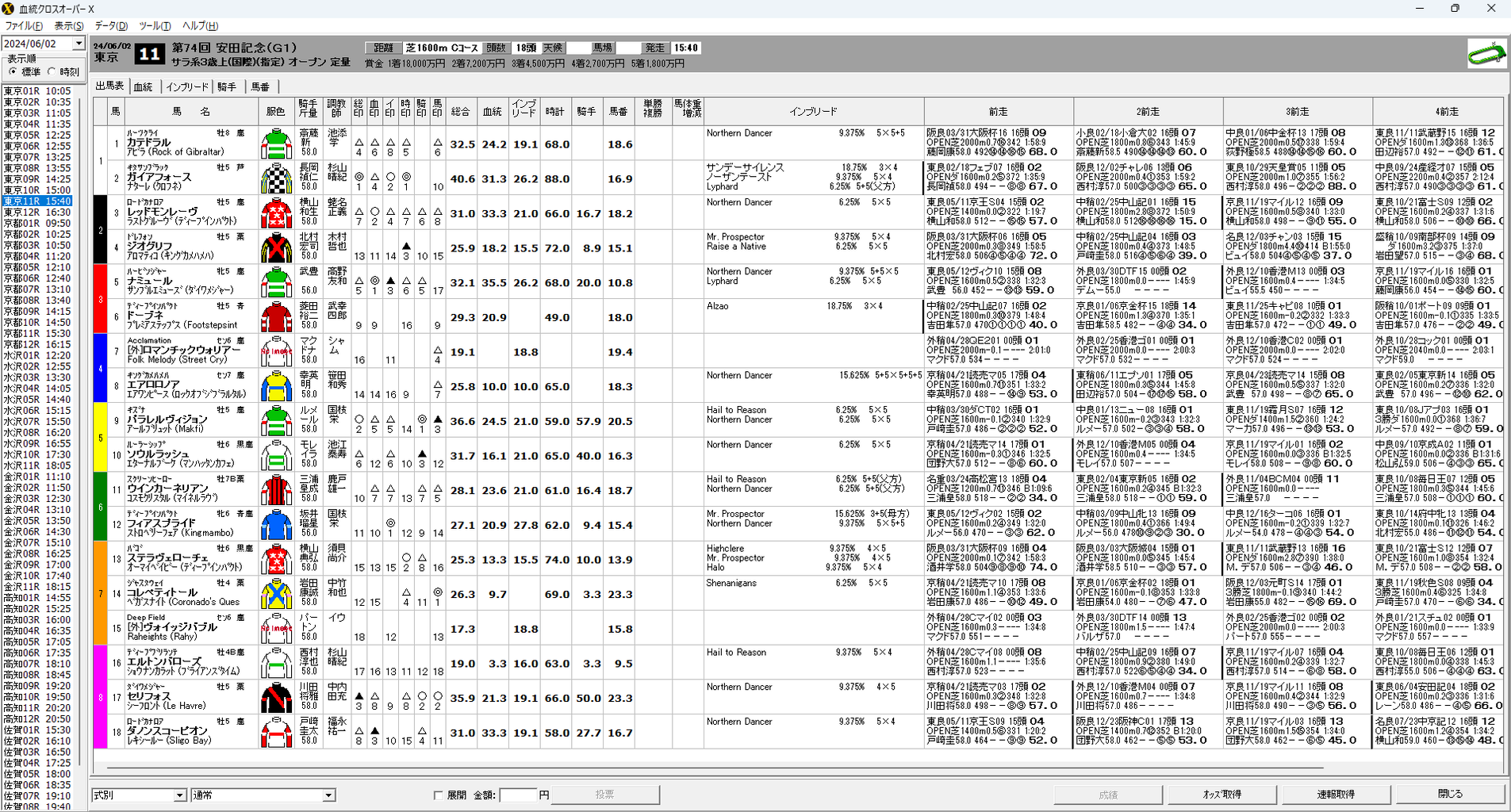Open the データ(D) menu
This screenshot has width=1511, height=812.
[111, 26]
